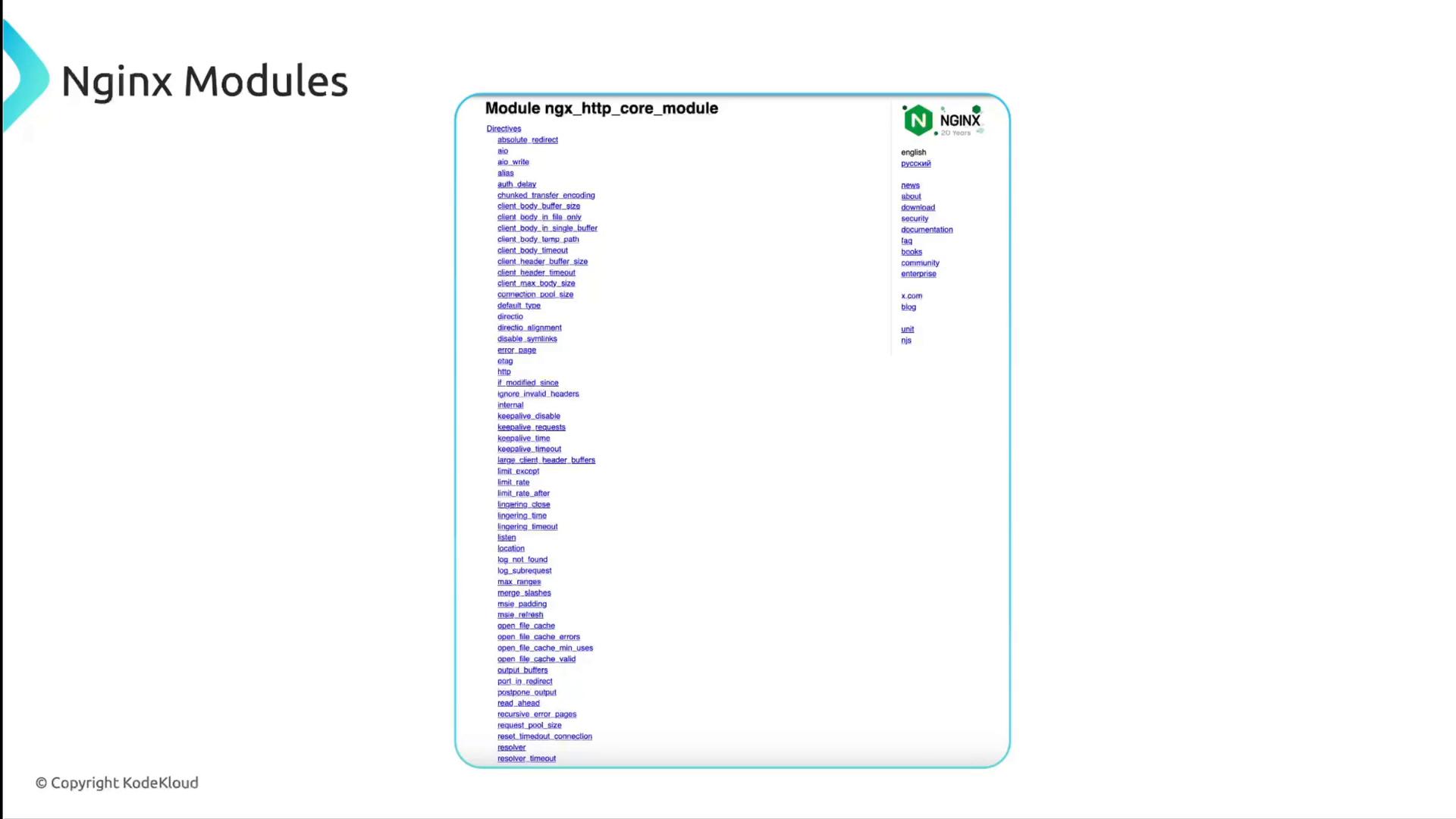Open the enterprise sidebar link

pos(918,274)
